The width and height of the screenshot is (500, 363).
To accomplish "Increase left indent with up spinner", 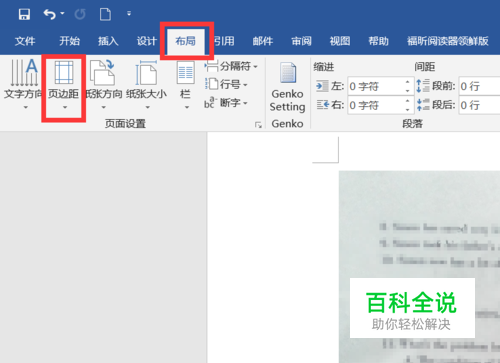I will (408, 82).
